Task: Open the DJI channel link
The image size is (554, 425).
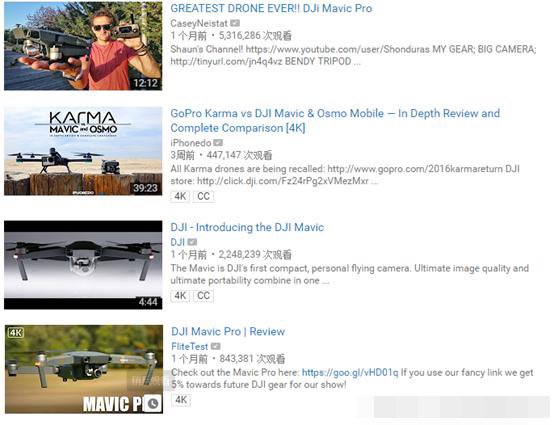Action: (178, 242)
